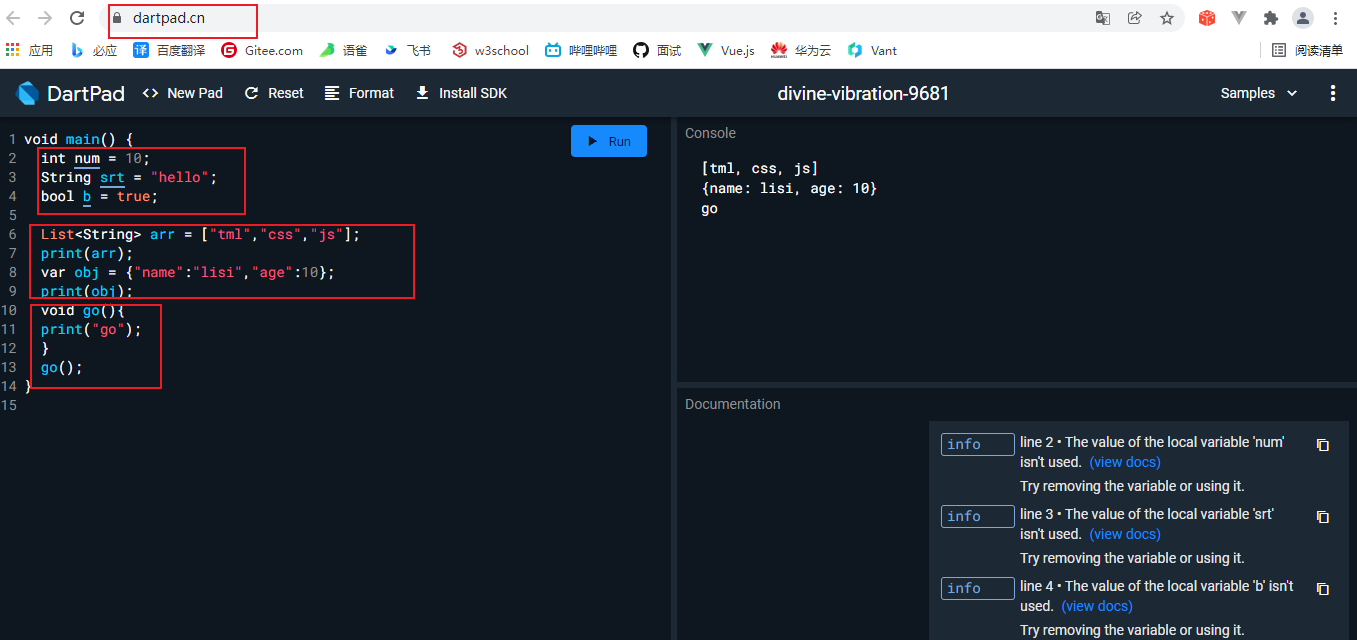Click the red cube extension icon
Screen dimensions: 1357x640
click(1207, 18)
